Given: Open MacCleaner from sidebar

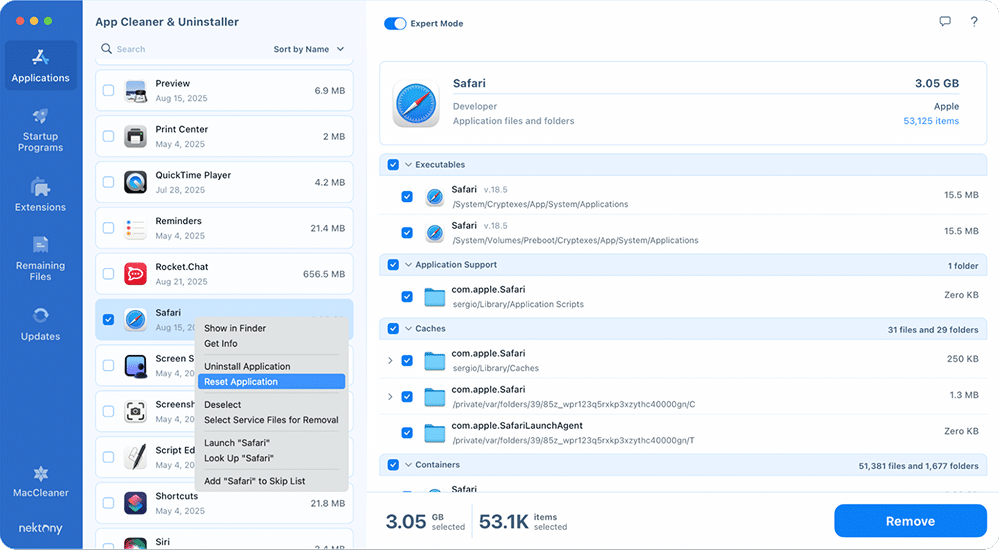Looking at the screenshot, I should pyautogui.click(x=41, y=481).
